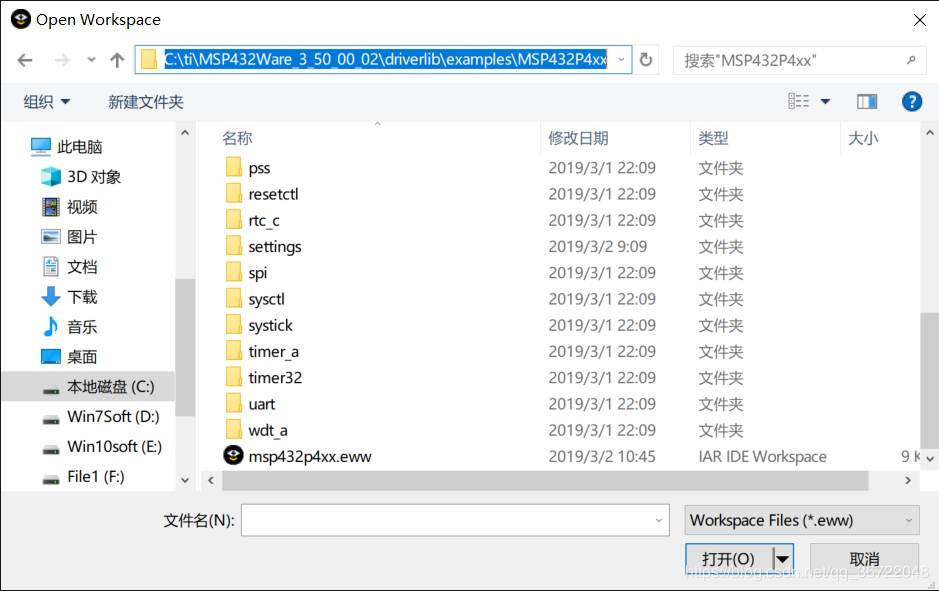Select the resetctl folder icon
The height and width of the screenshot is (591, 939).
(x=234, y=193)
